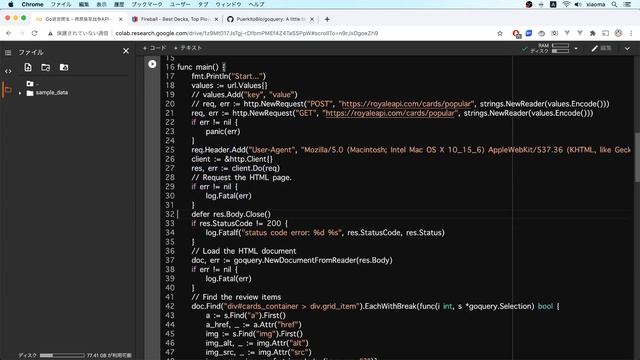
Task: Click the not-secure warning icon in address bar
Action: 50,33
